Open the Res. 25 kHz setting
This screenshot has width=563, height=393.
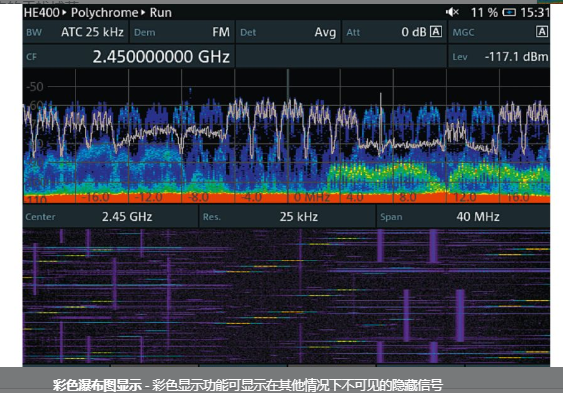coord(288,216)
